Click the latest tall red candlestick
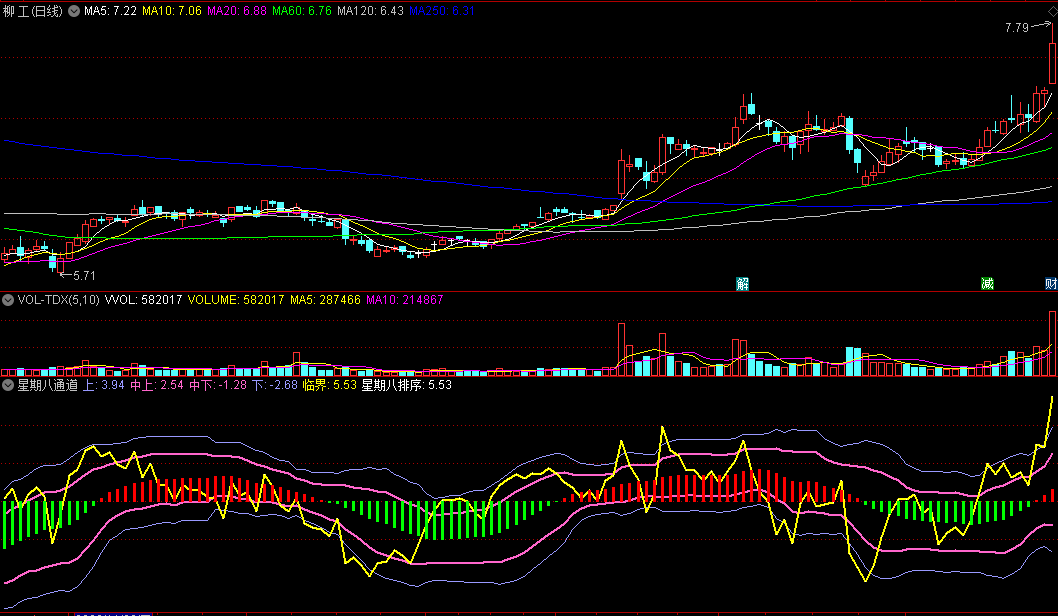This screenshot has width=1058, height=616. [x=1052, y=61]
